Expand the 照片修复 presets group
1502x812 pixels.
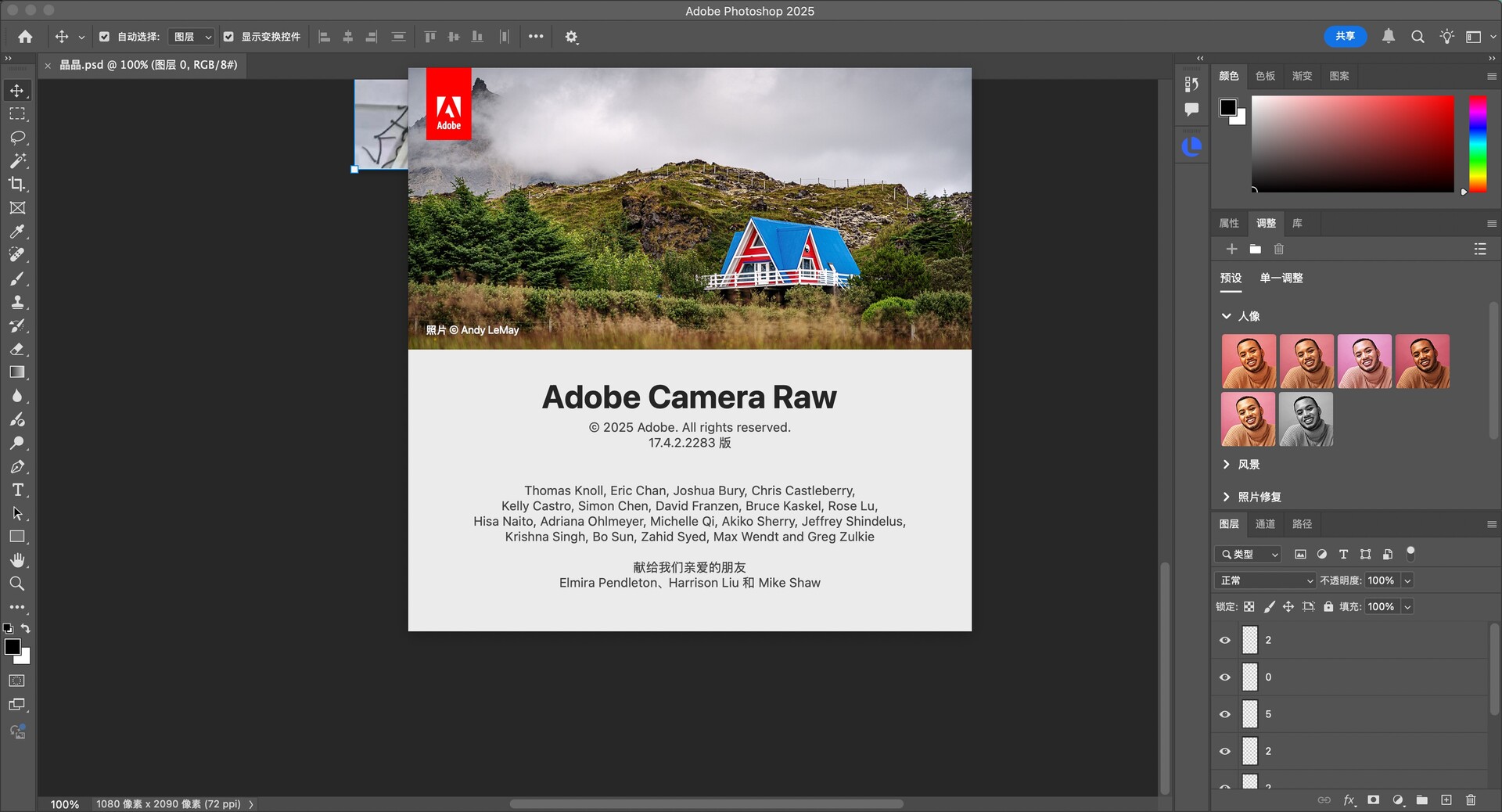(1226, 497)
